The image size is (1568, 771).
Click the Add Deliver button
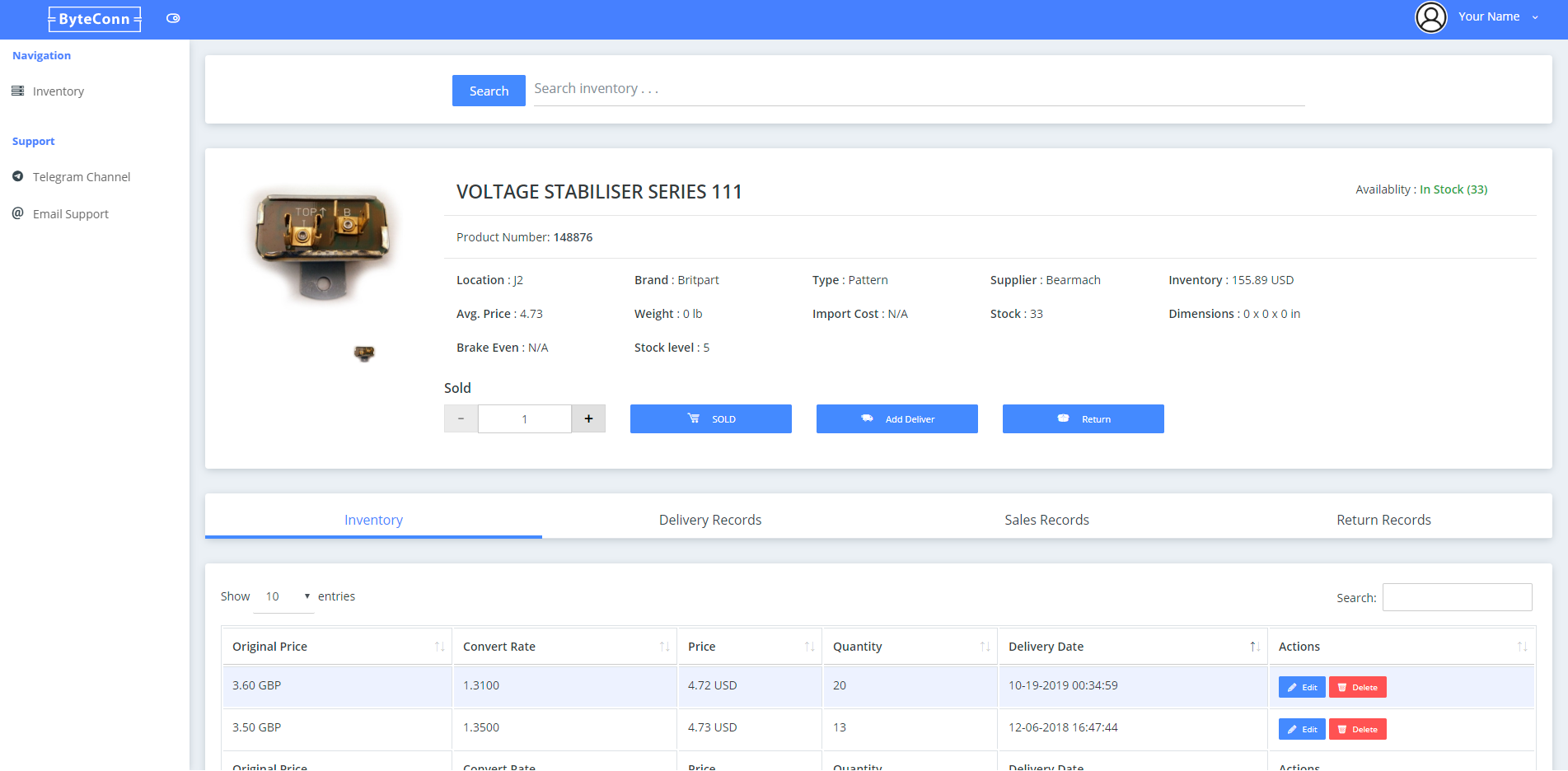[896, 418]
